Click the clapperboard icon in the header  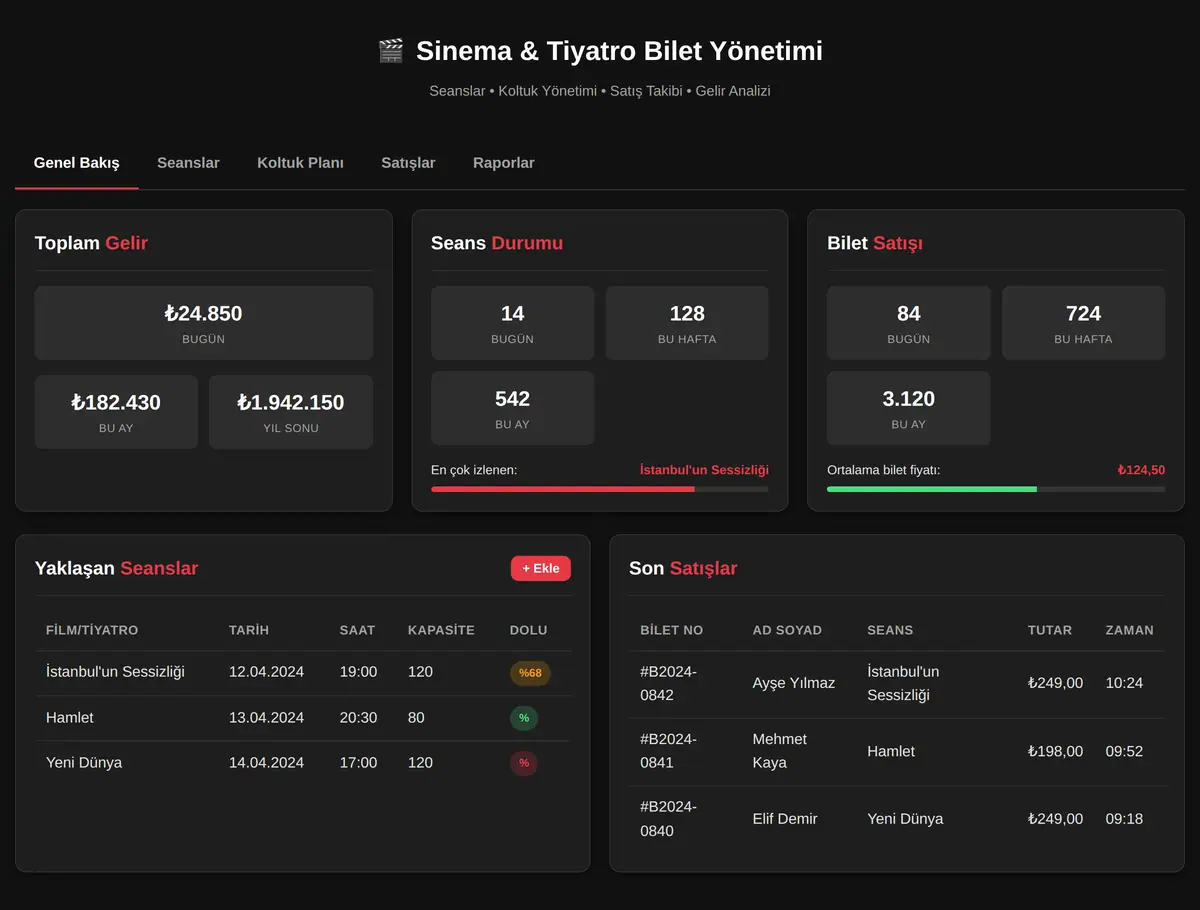point(390,51)
